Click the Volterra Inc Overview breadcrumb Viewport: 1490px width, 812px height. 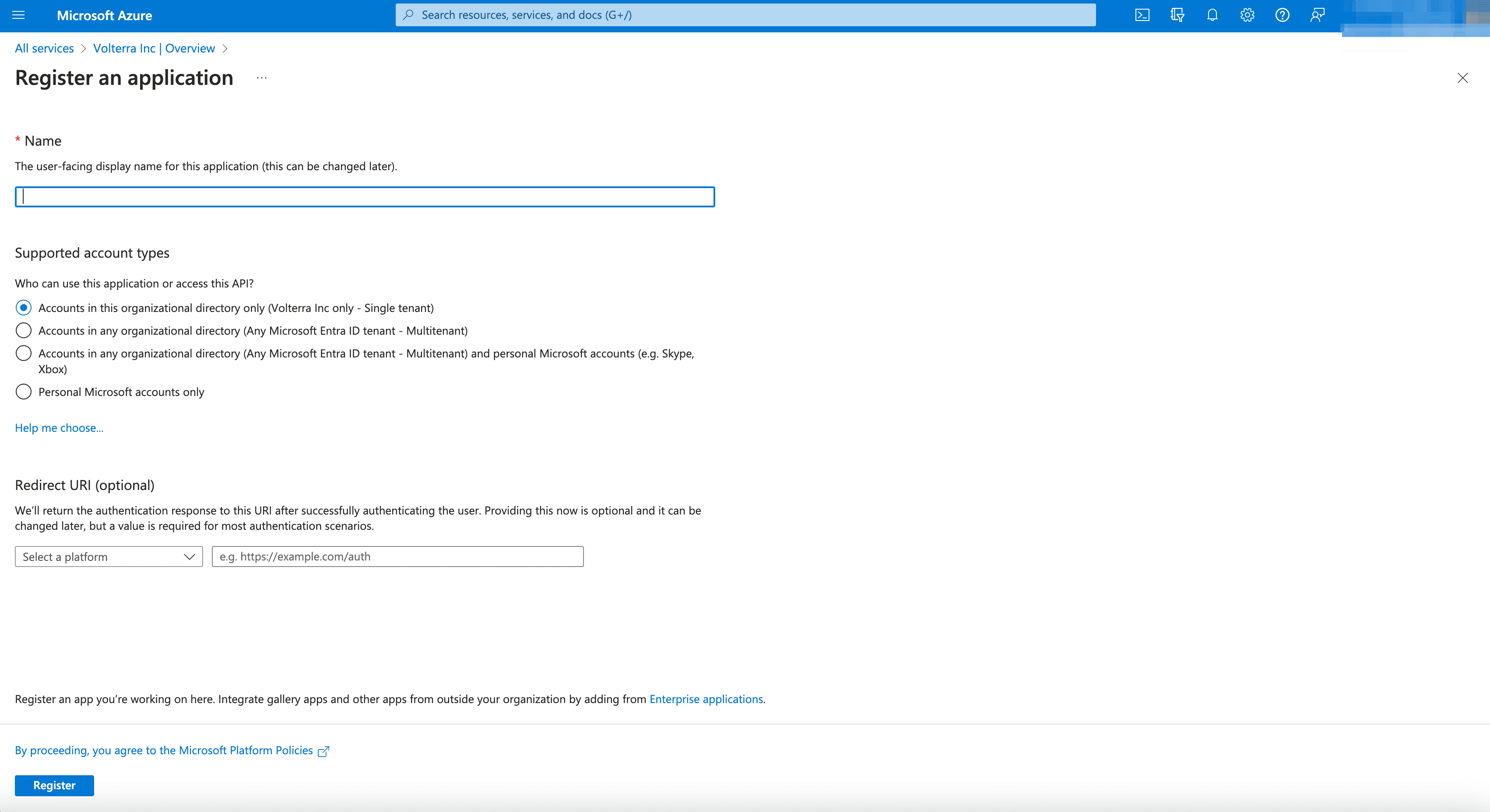(154, 48)
